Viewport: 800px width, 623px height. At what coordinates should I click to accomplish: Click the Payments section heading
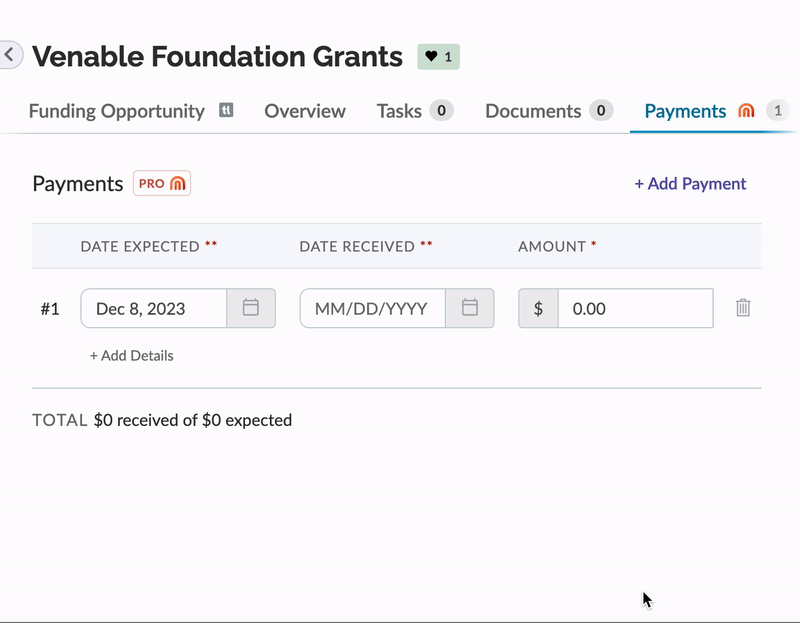[78, 184]
